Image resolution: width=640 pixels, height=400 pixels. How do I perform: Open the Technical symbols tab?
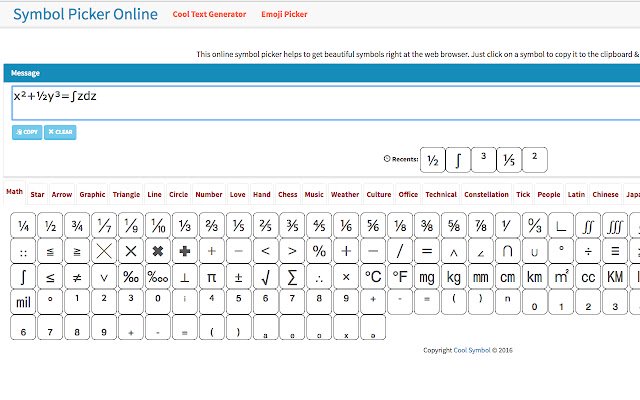point(441,194)
